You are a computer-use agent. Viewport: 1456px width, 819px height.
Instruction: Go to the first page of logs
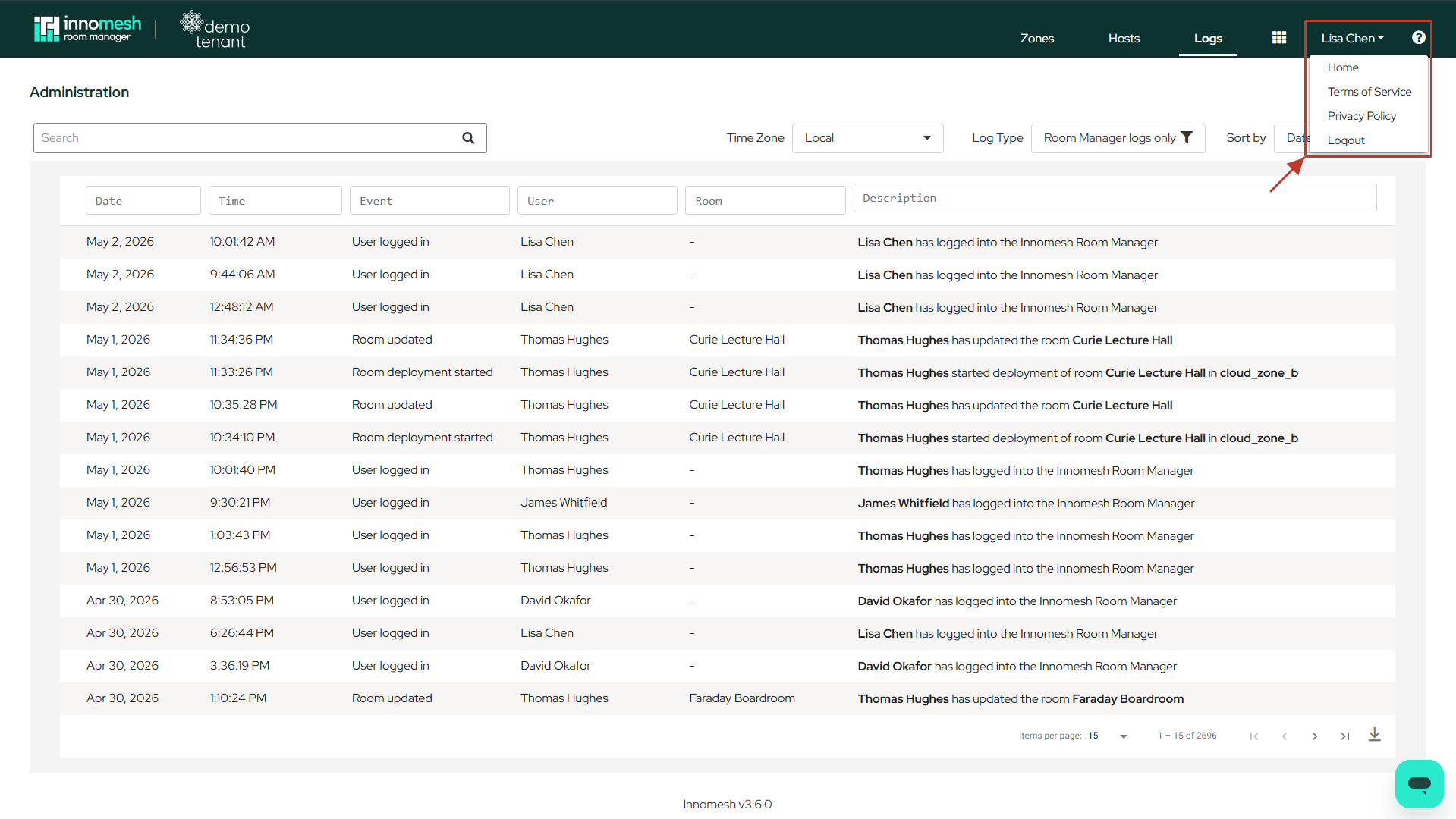(x=1254, y=736)
